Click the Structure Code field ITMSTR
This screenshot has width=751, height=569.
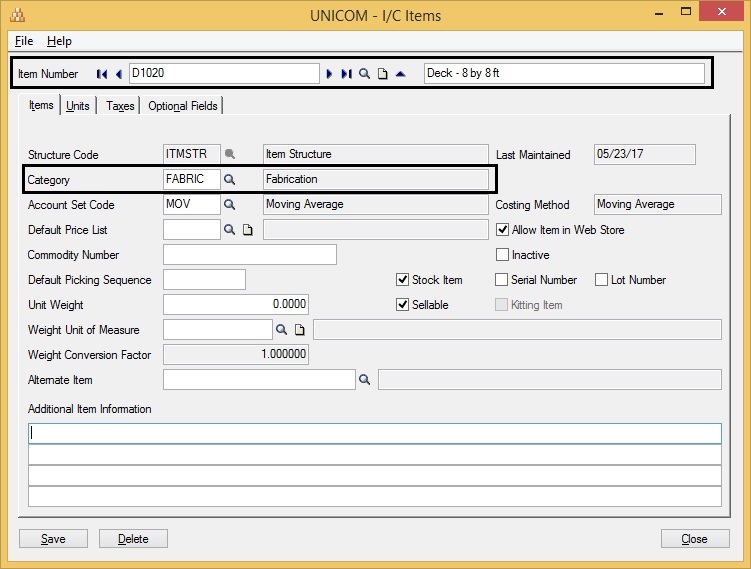pyautogui.click(x=192, y=154)
